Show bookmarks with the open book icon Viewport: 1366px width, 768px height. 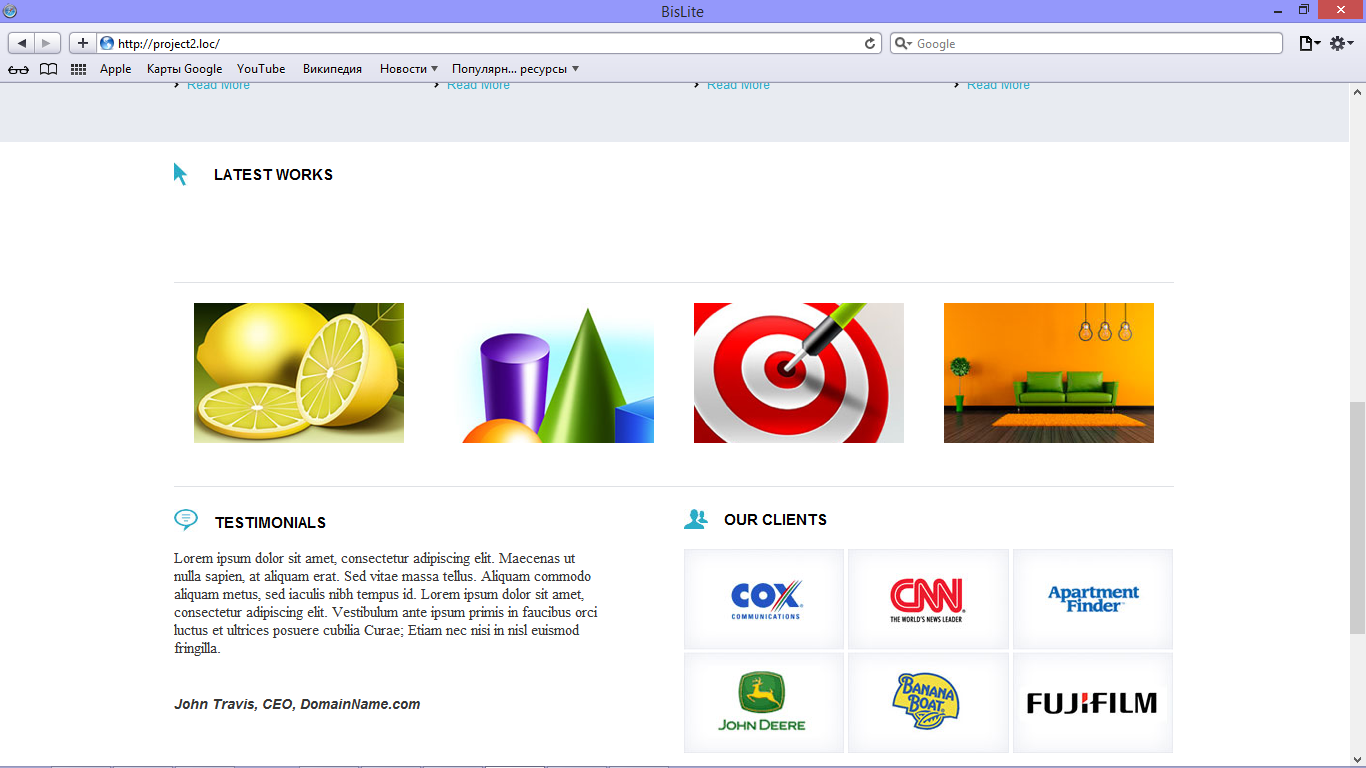click(x=48, y=69)
